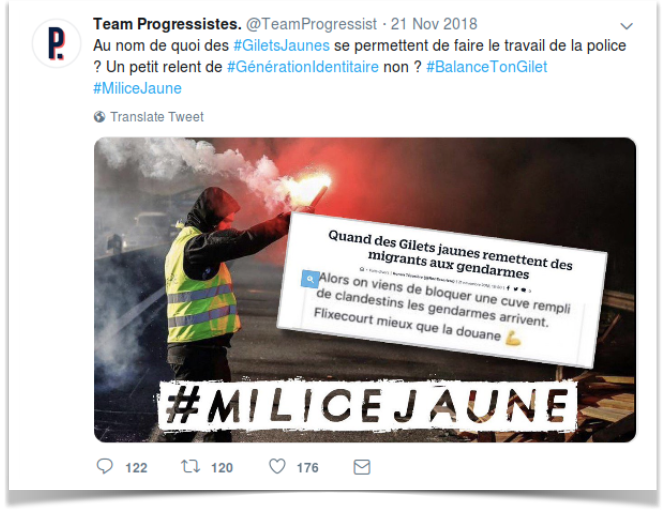
Task: Open the #GénérationIdentitaire hashtag
Action: (x=303, y=67)
